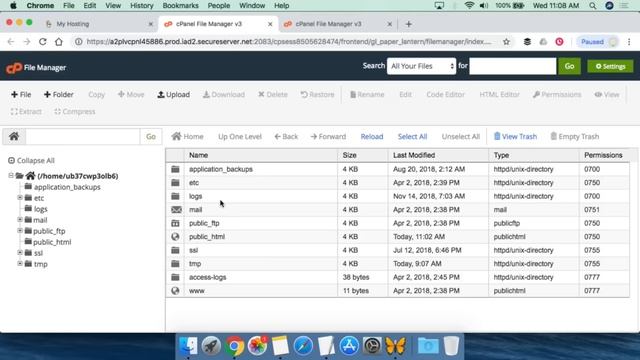Sort file list by Last Modified column
This screenshot has height=360, width=640.
(x=414, y=155)
